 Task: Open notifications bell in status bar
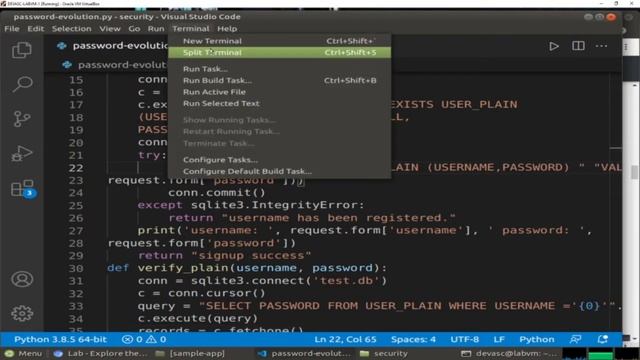[x=602, y=339]
